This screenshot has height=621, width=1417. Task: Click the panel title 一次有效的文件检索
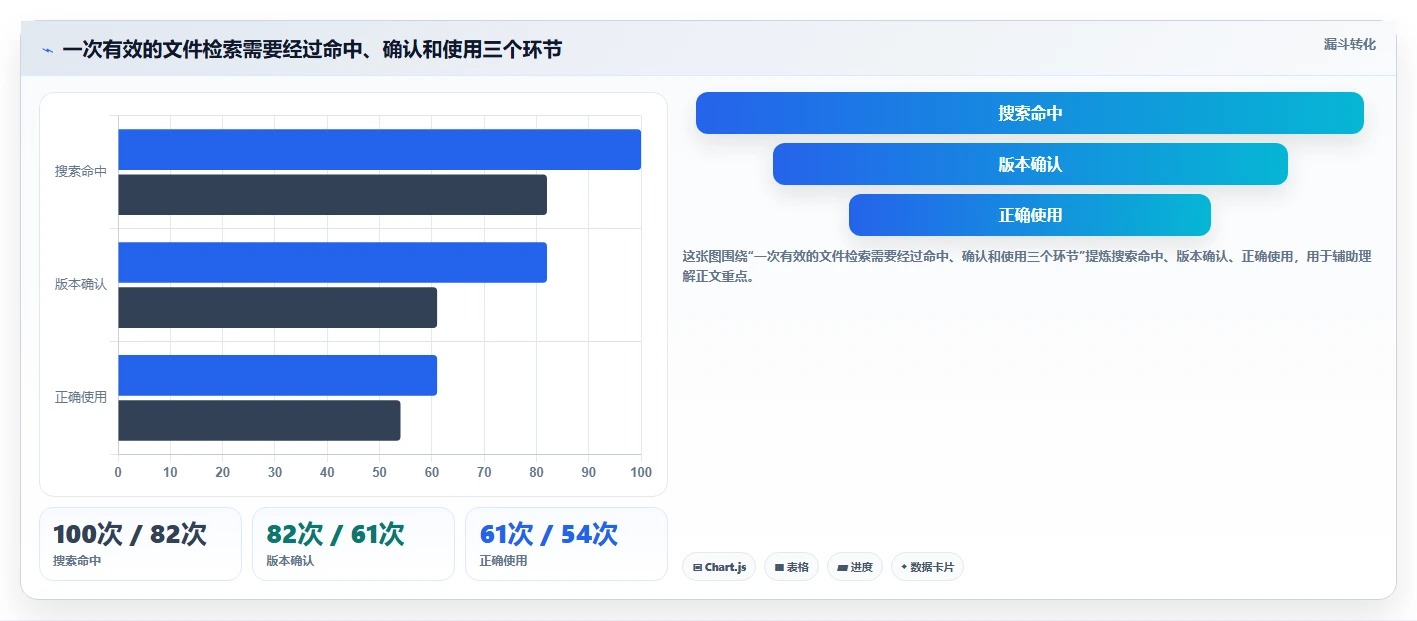[x=312, y=49]
